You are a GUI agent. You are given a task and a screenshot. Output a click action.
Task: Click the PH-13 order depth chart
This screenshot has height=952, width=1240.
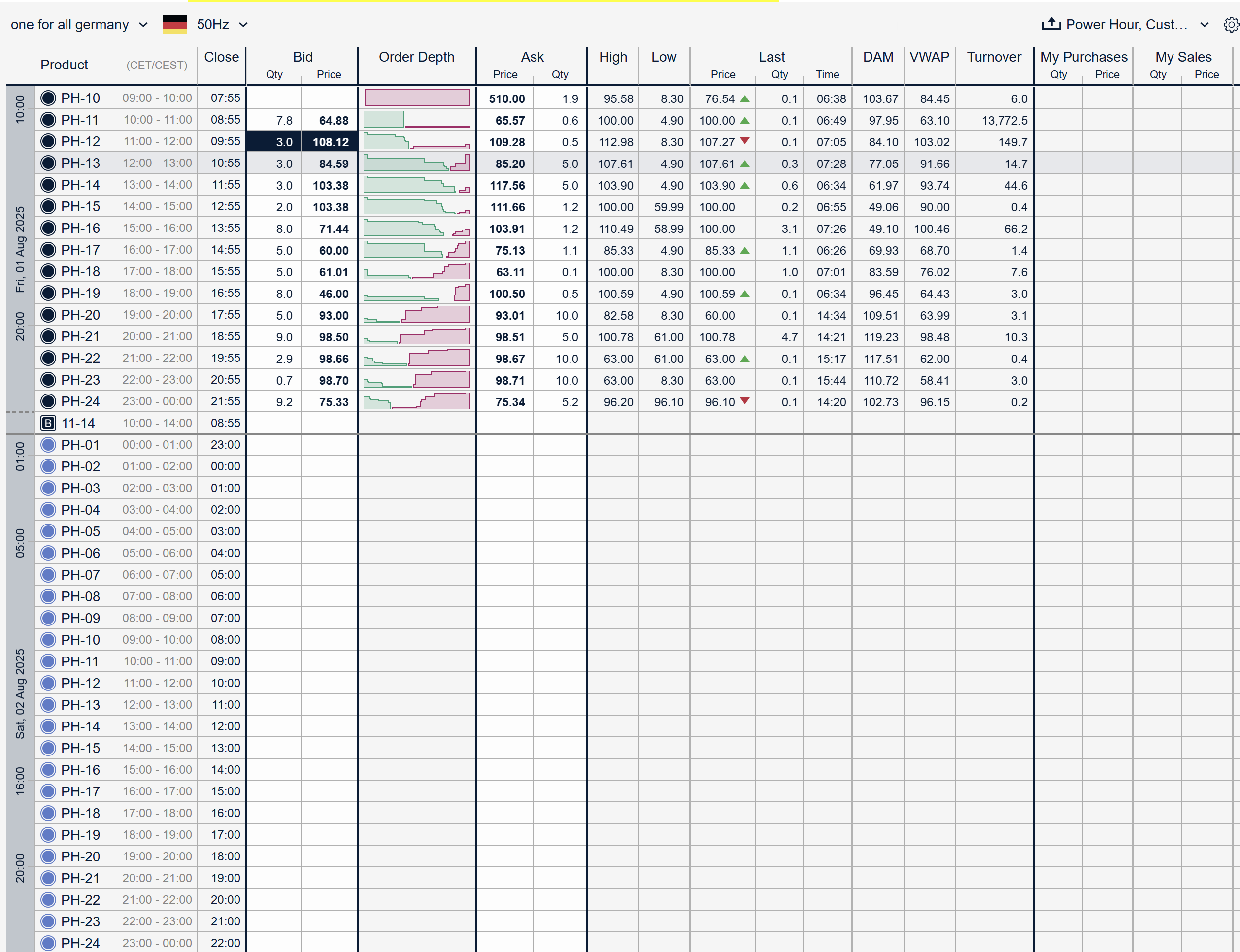point(417,163)
